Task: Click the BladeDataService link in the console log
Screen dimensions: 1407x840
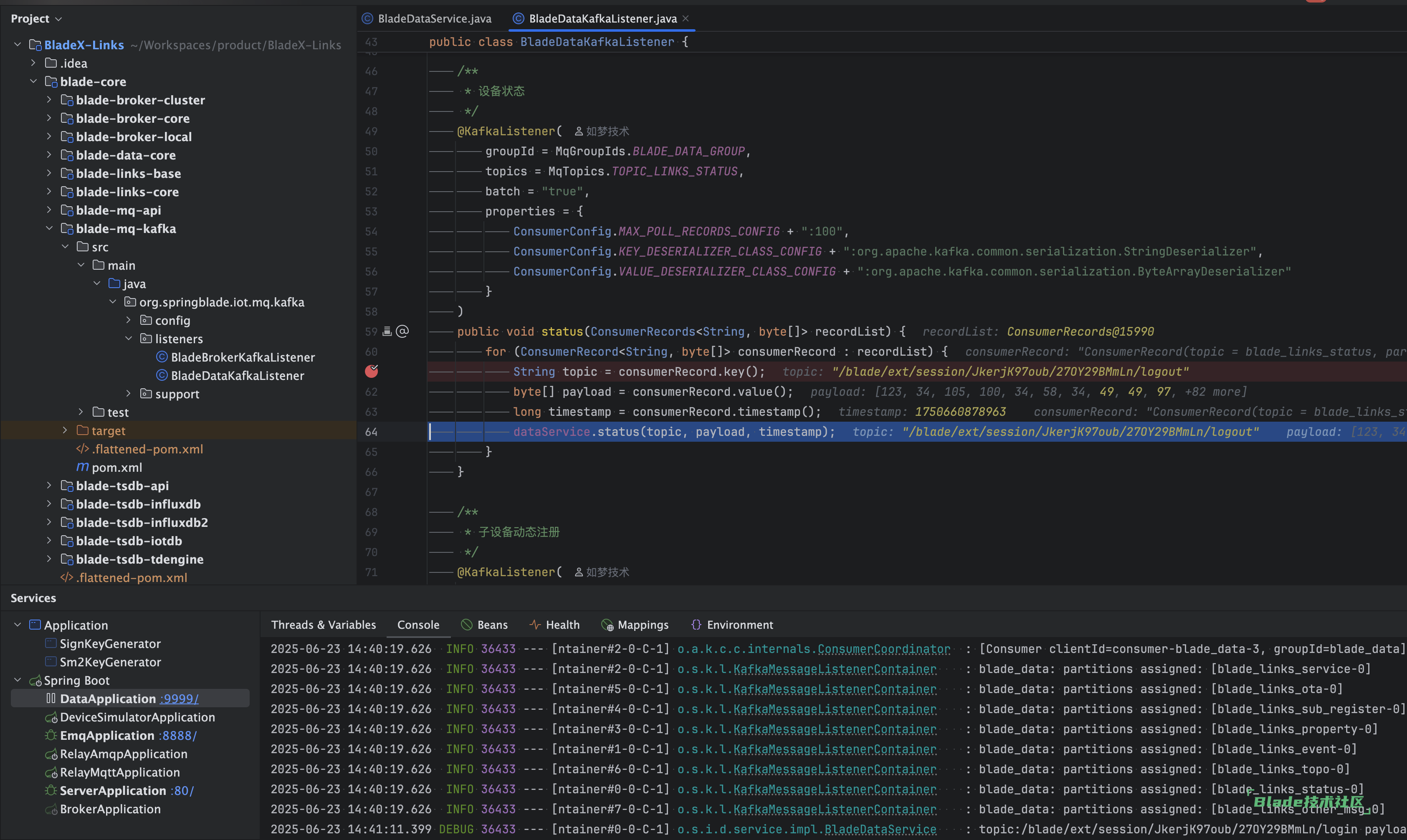Action: click(x=880, y=829)
